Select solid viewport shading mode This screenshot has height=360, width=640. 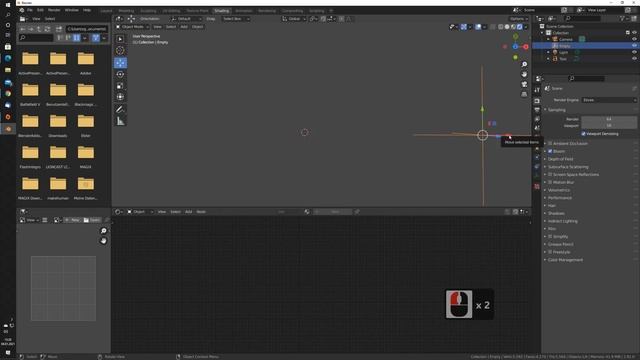click(507, 27)
